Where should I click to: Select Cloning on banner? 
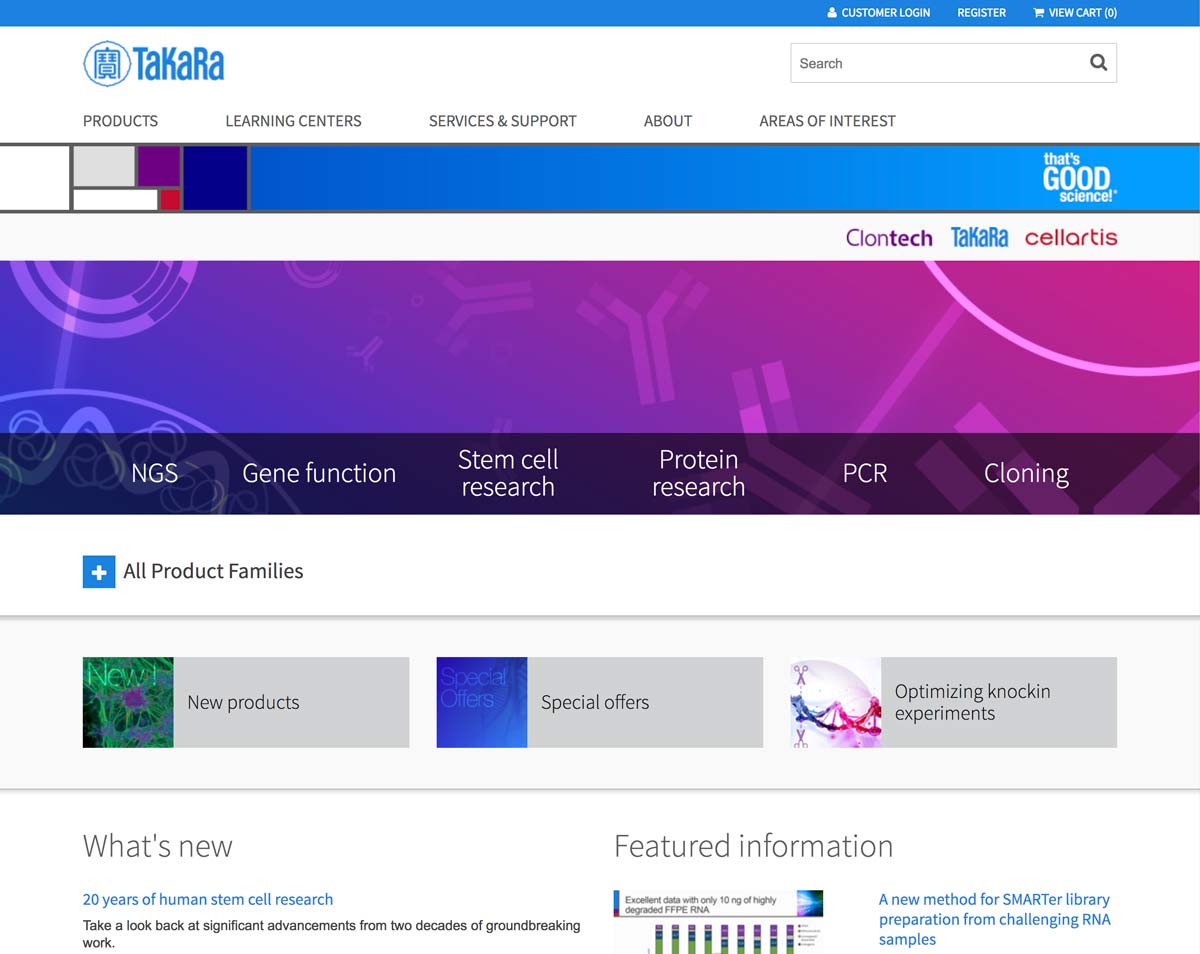coord(1026,473)
